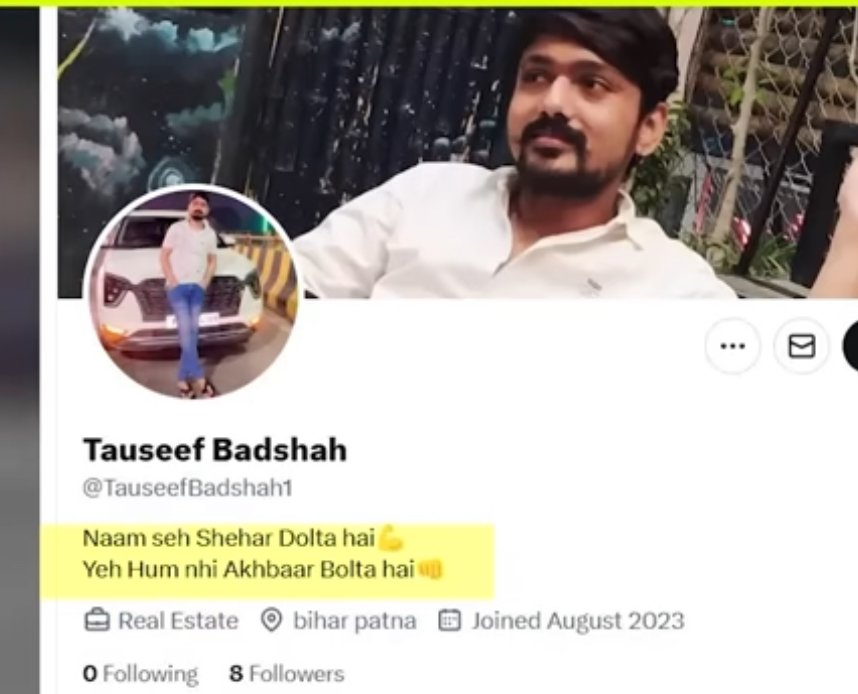Click the fist emoji ending the bio
Image resolution: width=858 pixels, height=694 pixels.
431,570
